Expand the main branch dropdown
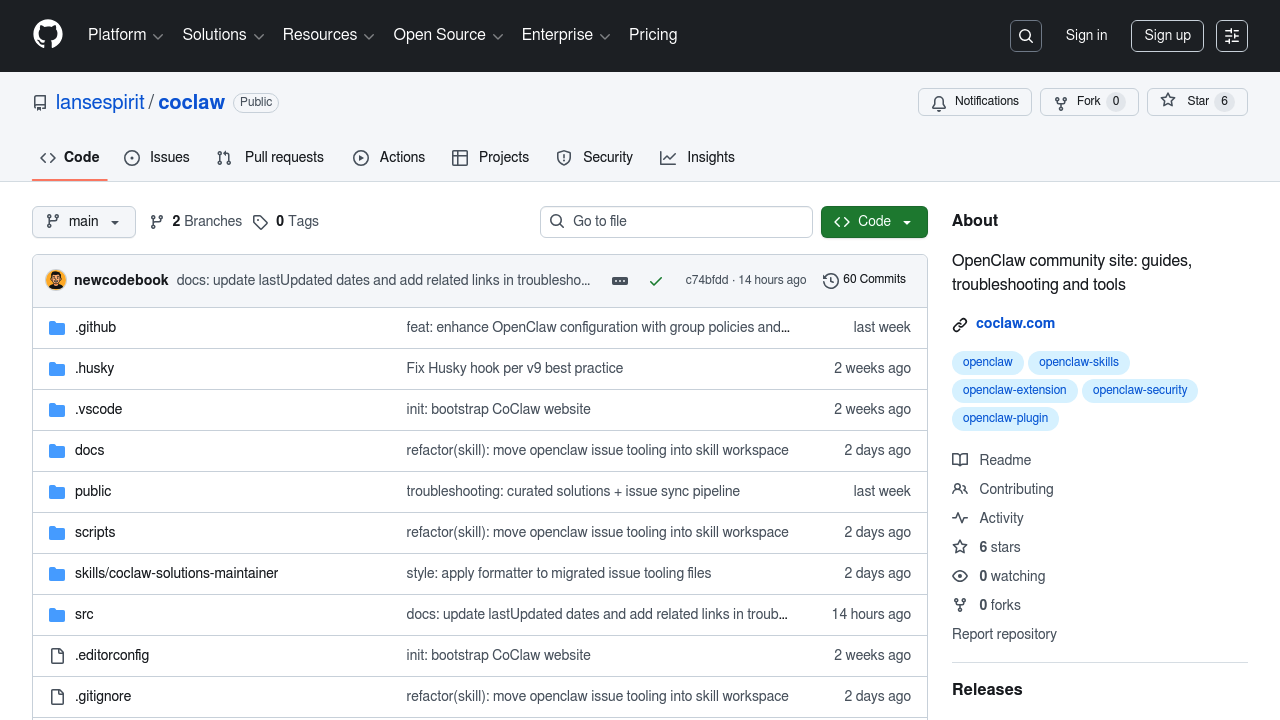This screenshot has height=720, width=1280. pyautogui.click(x=84, y=222)
